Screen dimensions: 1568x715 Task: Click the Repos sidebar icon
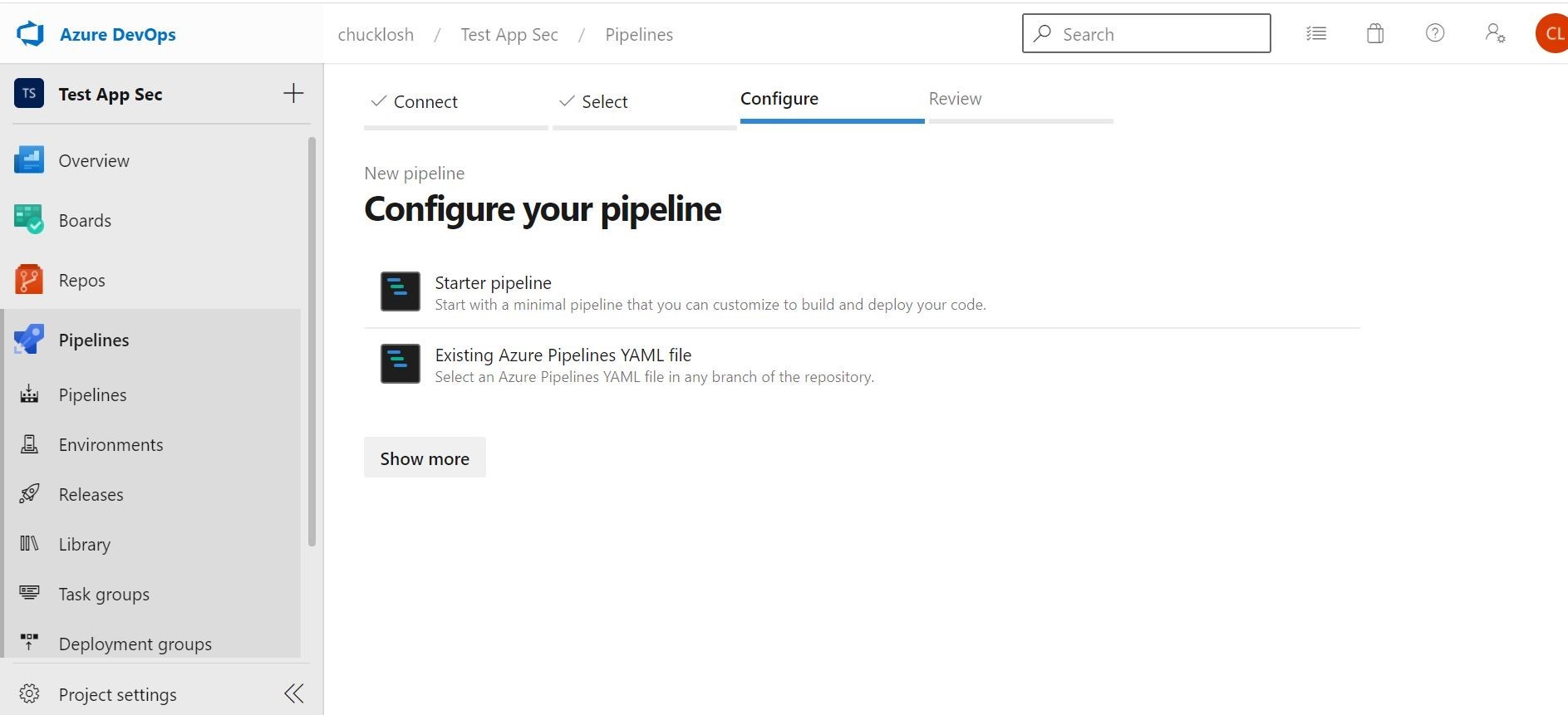click(29, 280)
